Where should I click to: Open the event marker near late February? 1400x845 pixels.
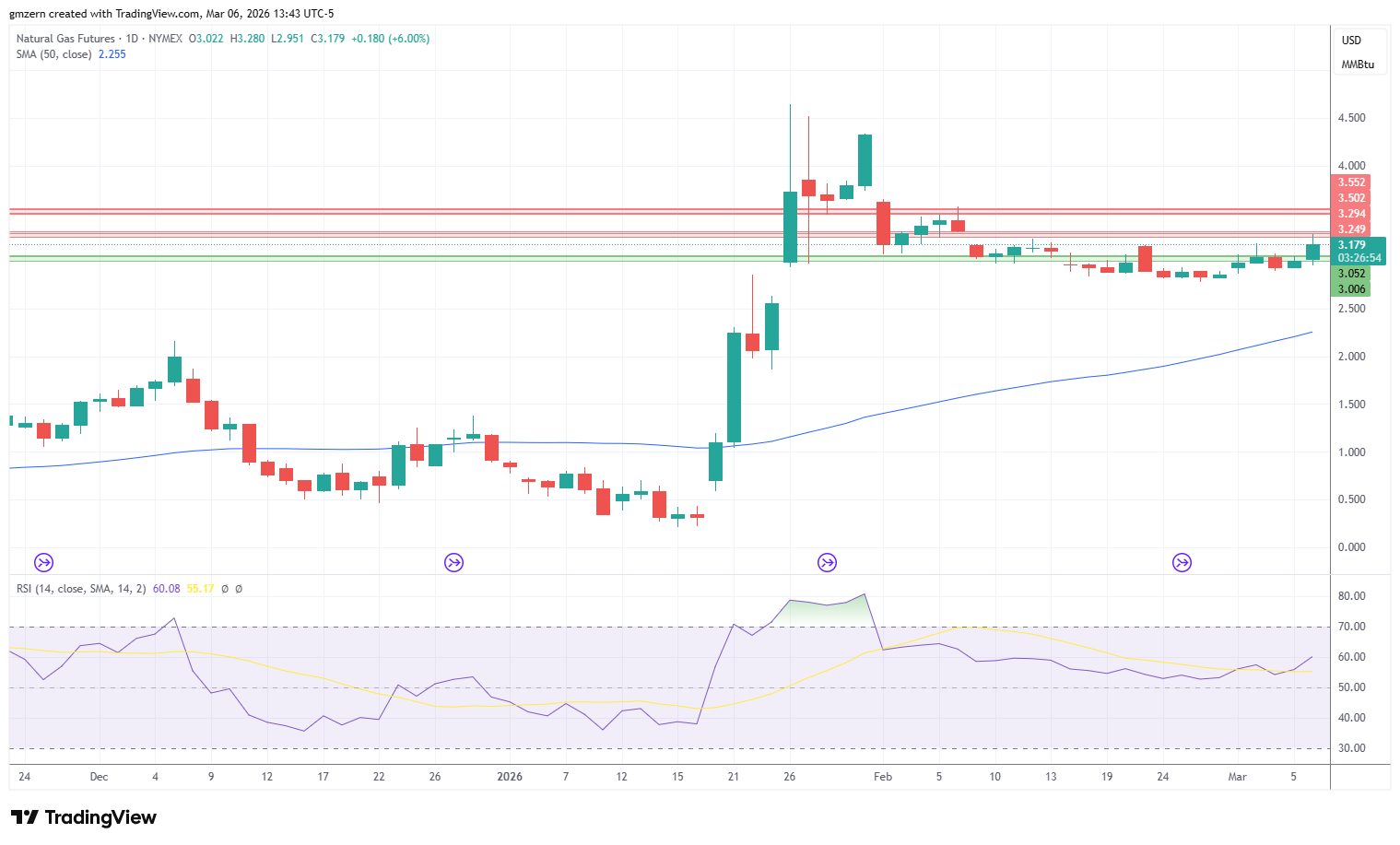tap(1182, 562)
